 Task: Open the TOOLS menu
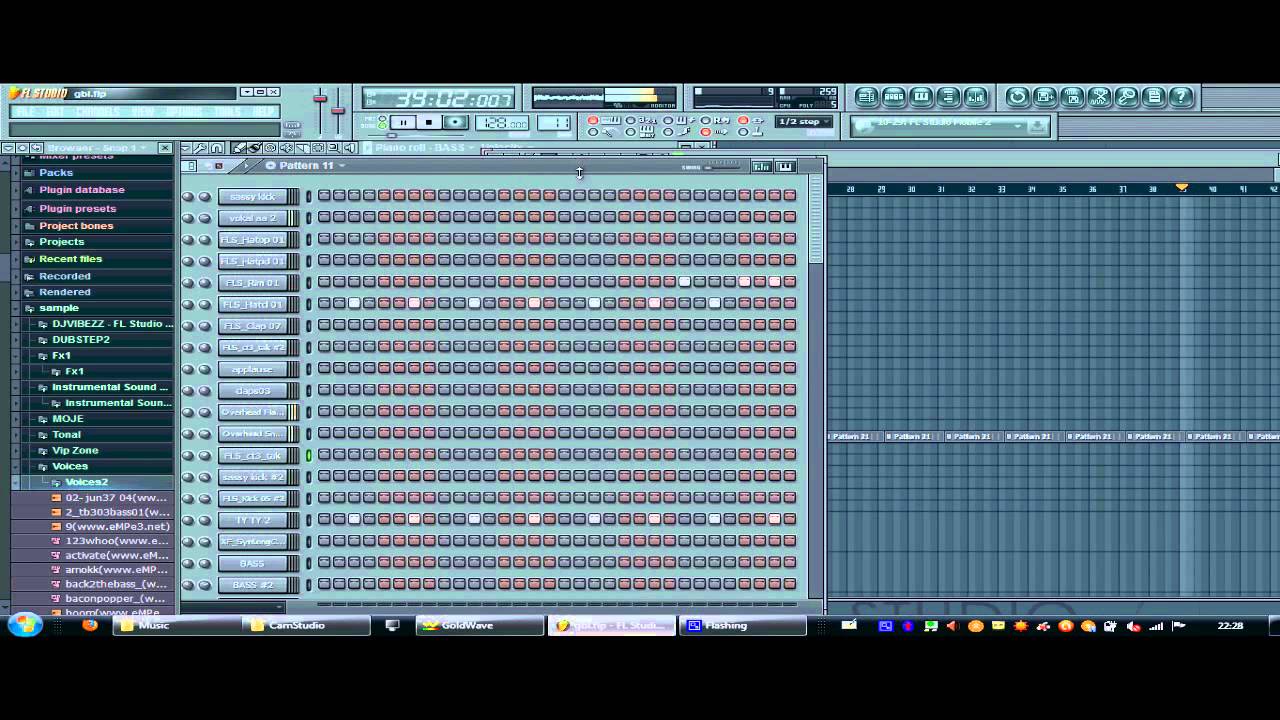(228, 112)
